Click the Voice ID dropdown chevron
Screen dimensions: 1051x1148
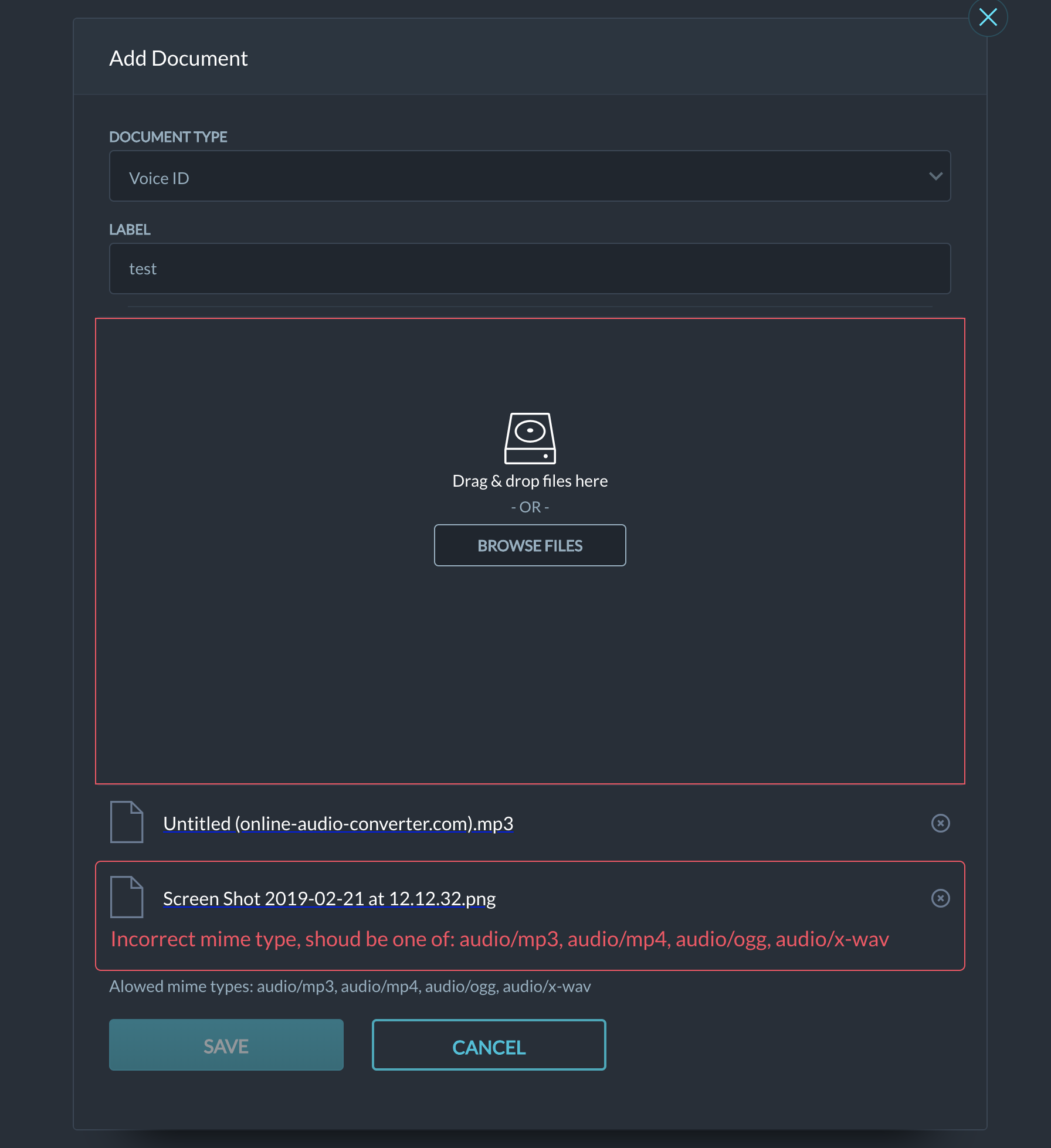coord(935,176)
